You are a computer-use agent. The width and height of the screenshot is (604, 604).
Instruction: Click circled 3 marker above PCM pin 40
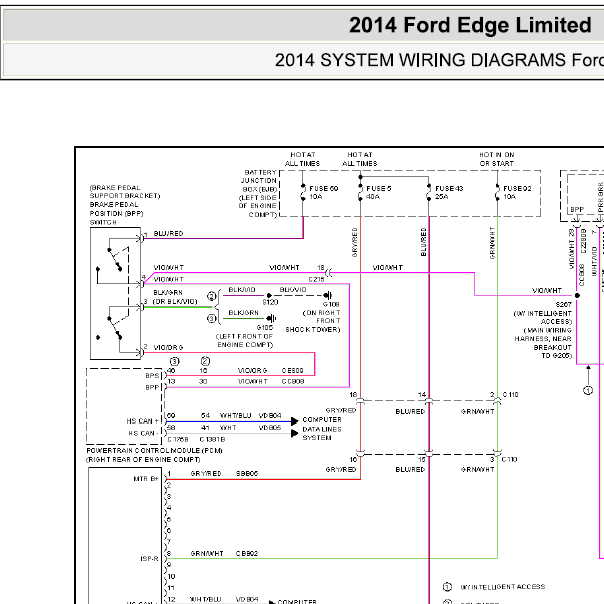point(174,361)
